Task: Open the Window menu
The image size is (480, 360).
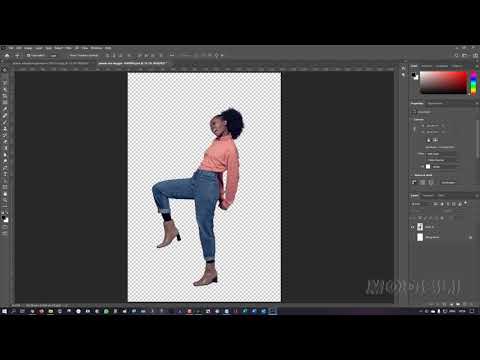Action: [97, 48]
